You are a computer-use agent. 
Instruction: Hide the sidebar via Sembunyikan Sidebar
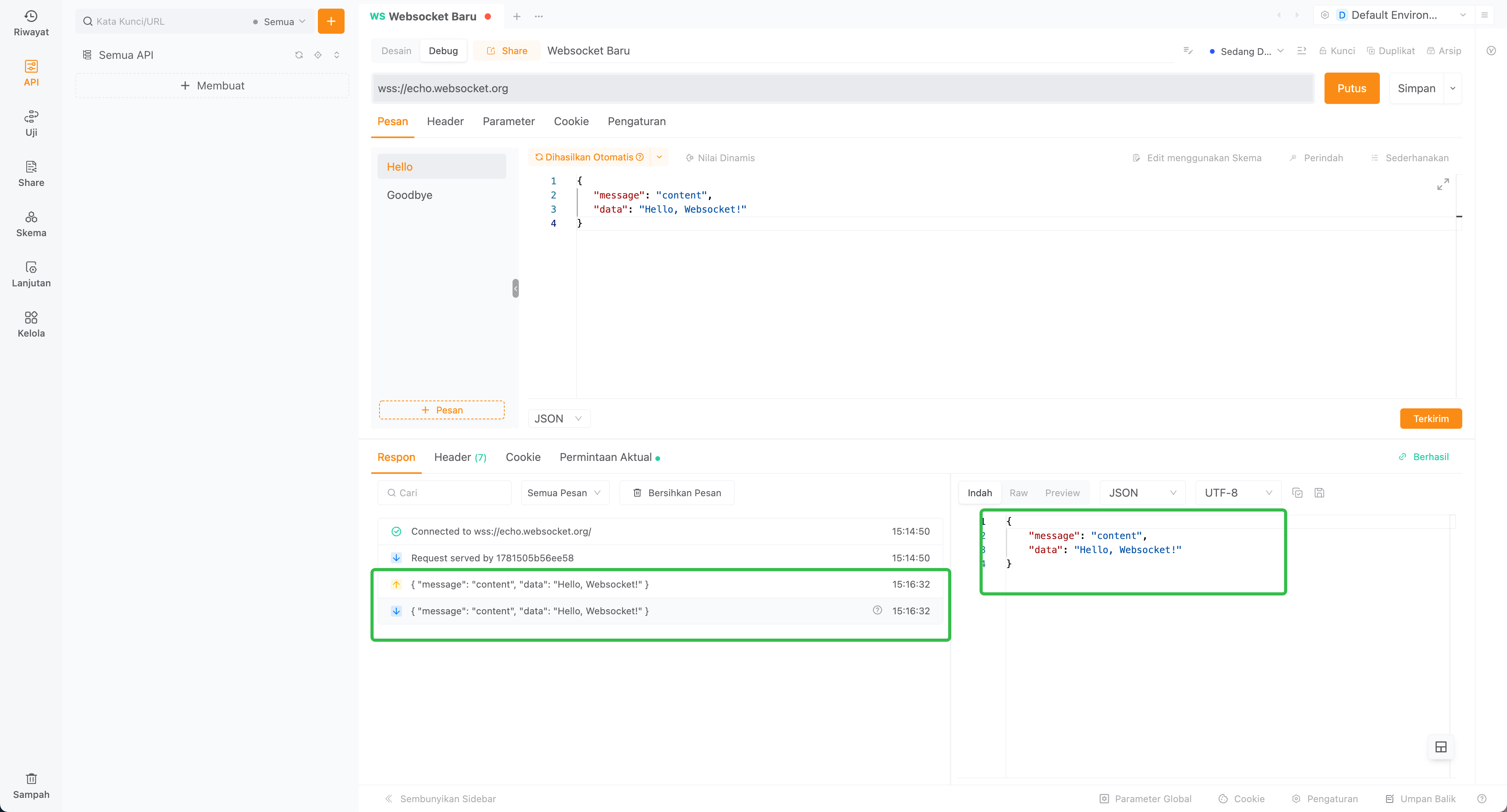[x=440, y=799]
